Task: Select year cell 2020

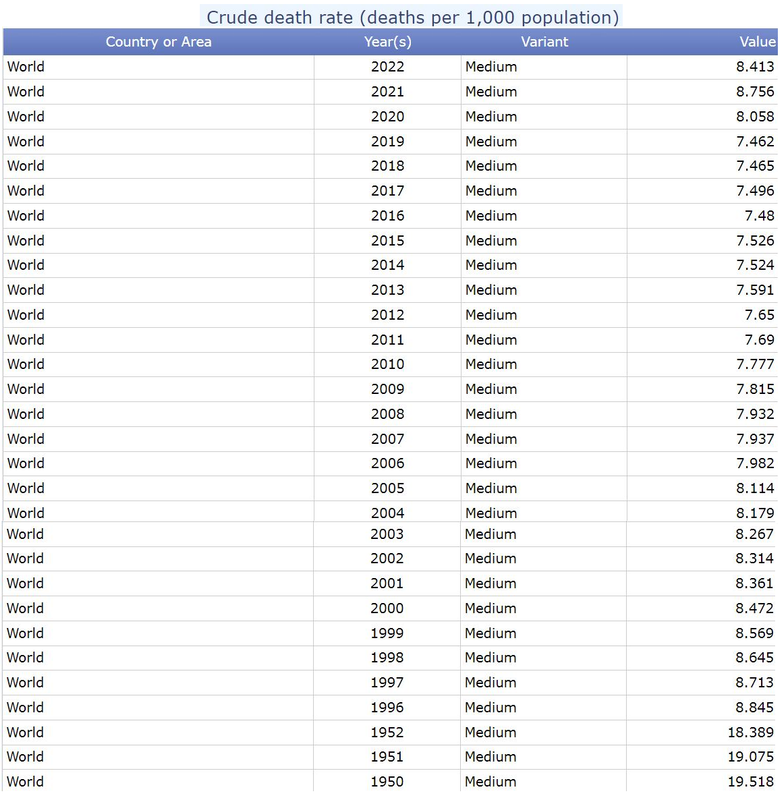Action: pyautogui.click(x=388, y=117)
